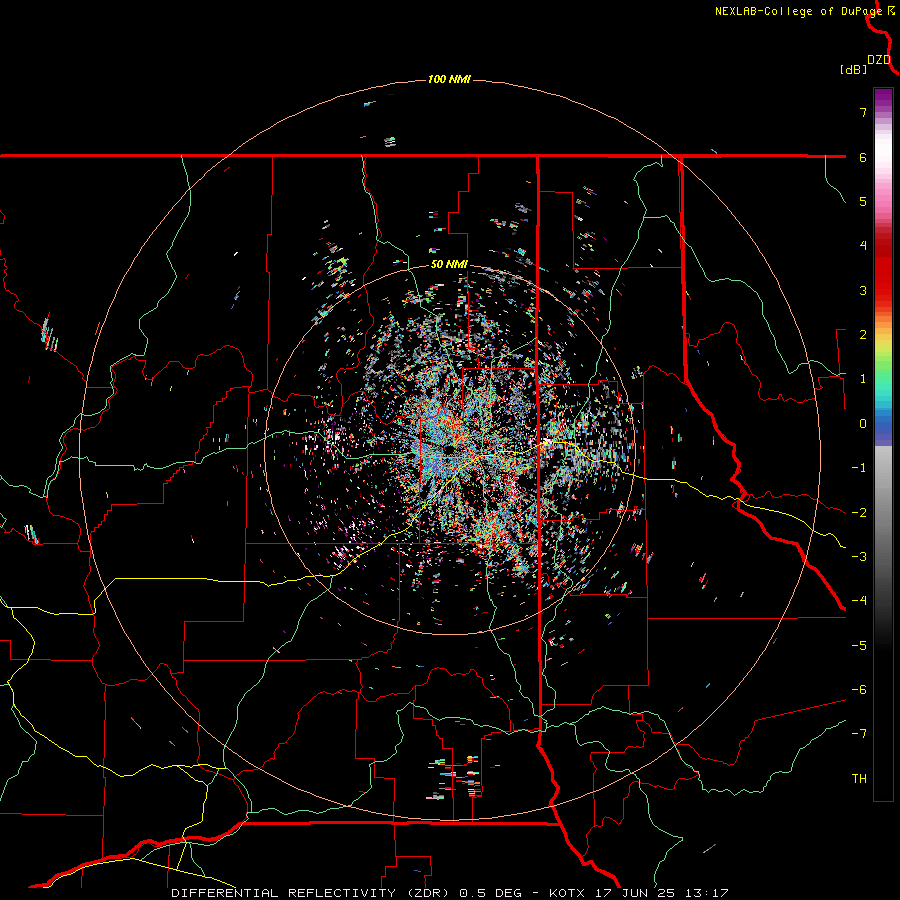Click the NEXLAB-College of DuPage label
This screenshot has width=900, height=900.
coord(798,11)
